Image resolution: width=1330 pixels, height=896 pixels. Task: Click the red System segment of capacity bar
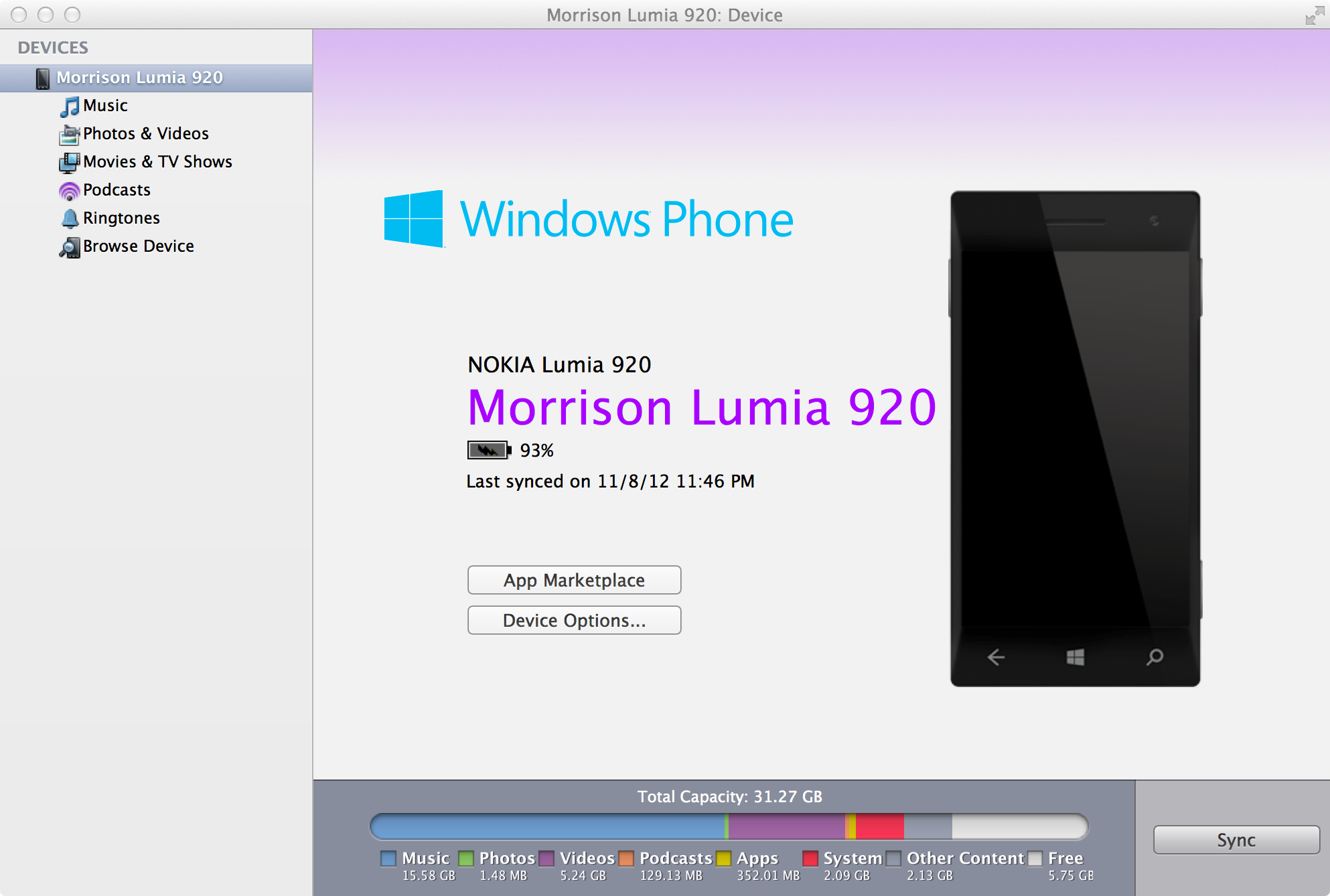pyautogui.click(x=880, y=826)
